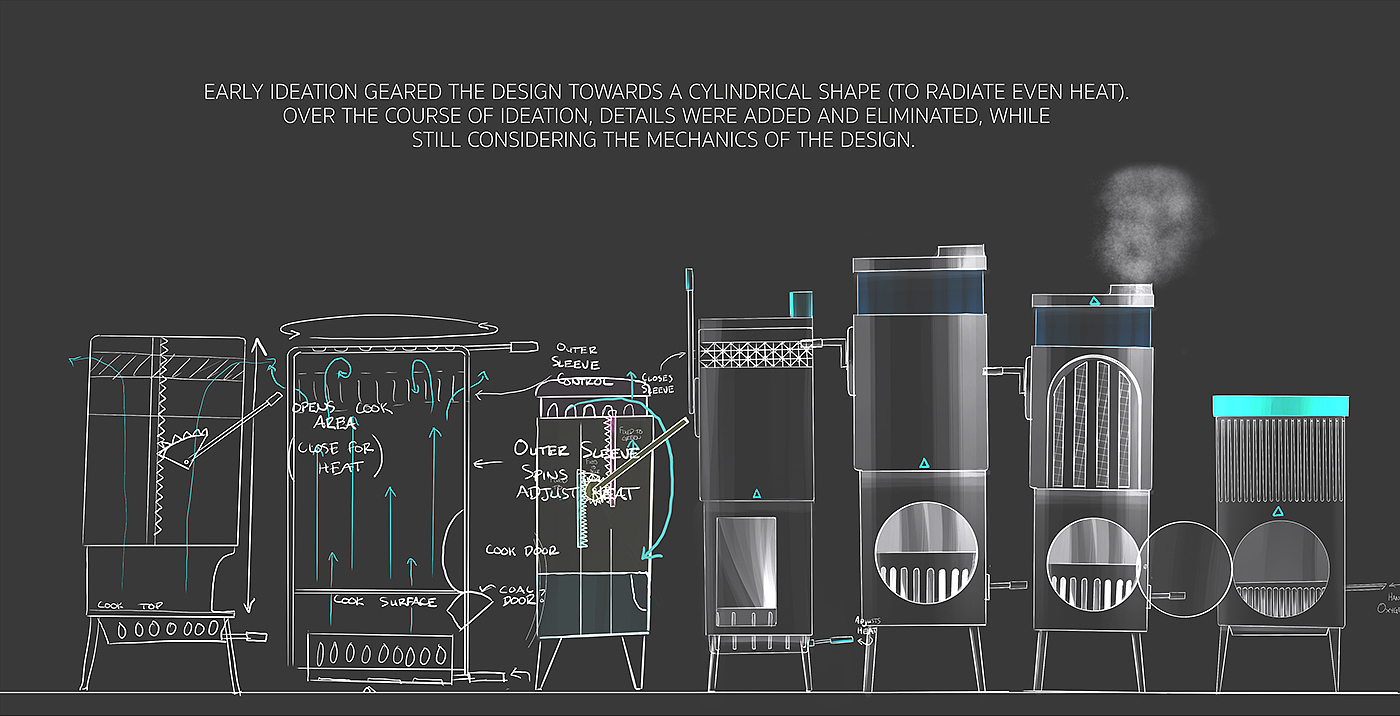Click the 'OVER THE COURSE OF IDEATION' text line
This screenshot has width=1400, height=716.
(x=666, y=116)
